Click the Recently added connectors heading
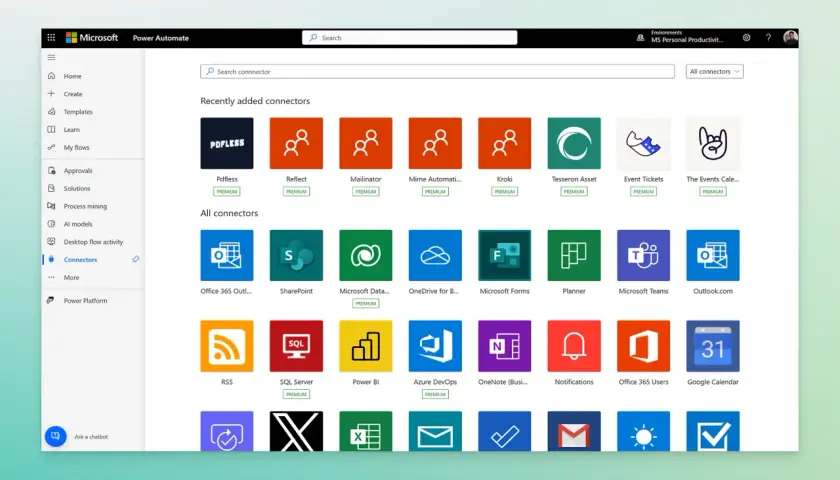The height and width of the screenshot is (480, 840). (x=255, y=101)
